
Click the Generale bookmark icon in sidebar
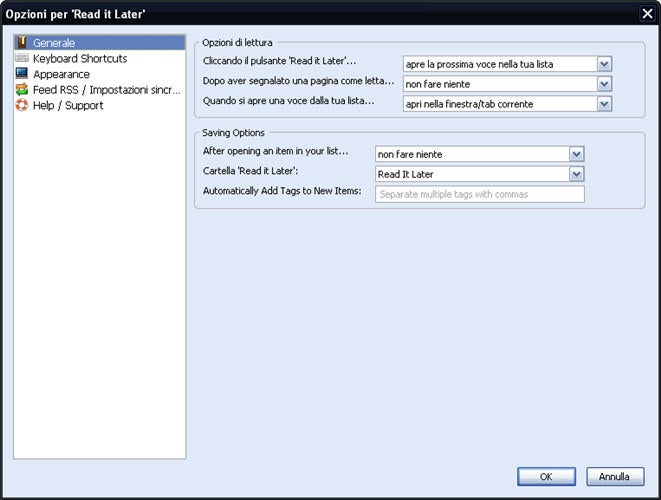21,43
